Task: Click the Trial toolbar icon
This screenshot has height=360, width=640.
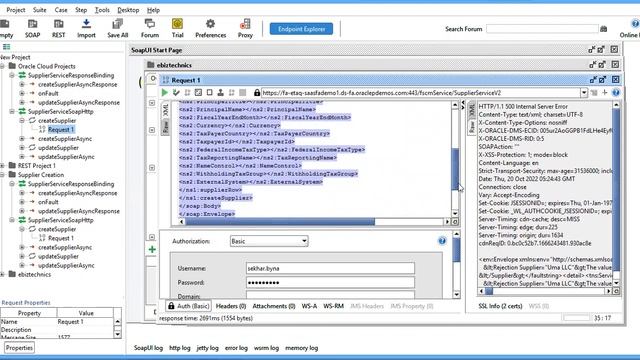Action: click(x=177, y=24)
